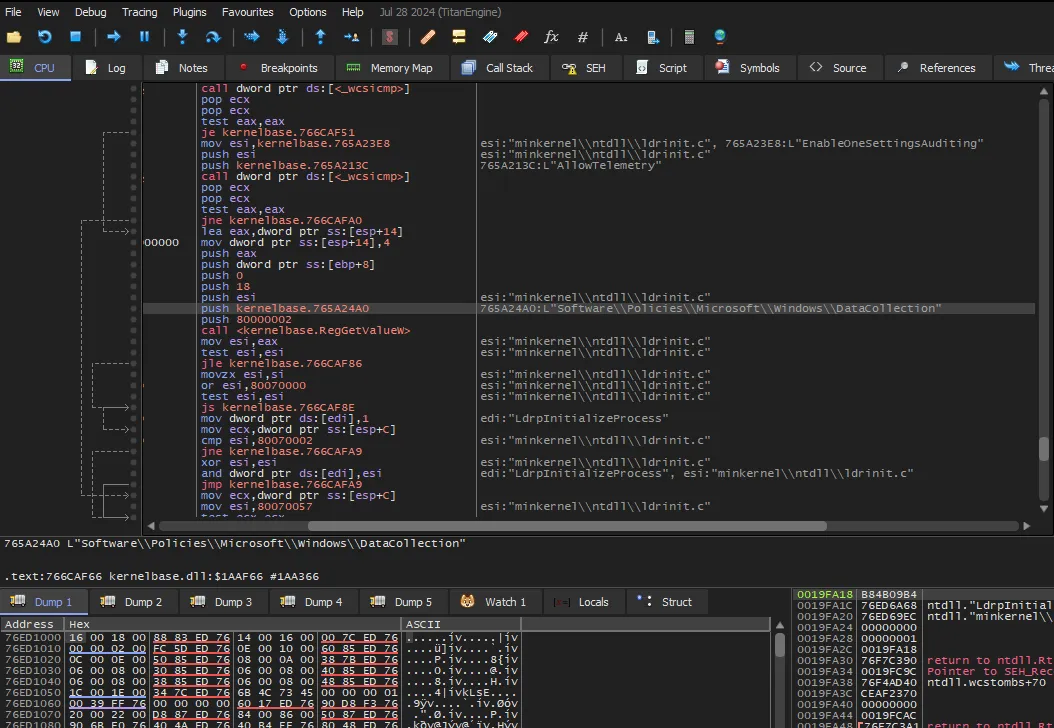Select the Dump 1 tab

pos(42,602)
